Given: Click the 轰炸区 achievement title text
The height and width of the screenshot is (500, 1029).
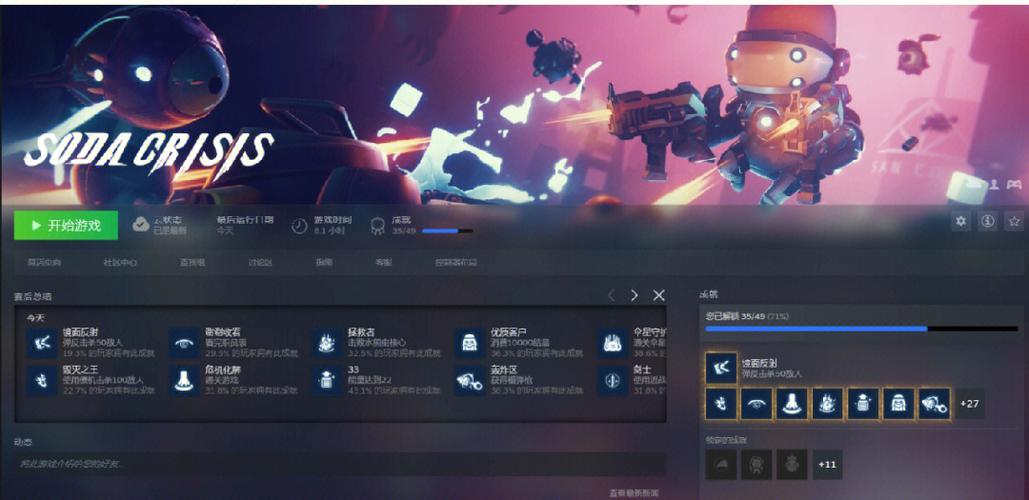Looking at the screenshot, I should pyautogui.click(x=504, y=369).
